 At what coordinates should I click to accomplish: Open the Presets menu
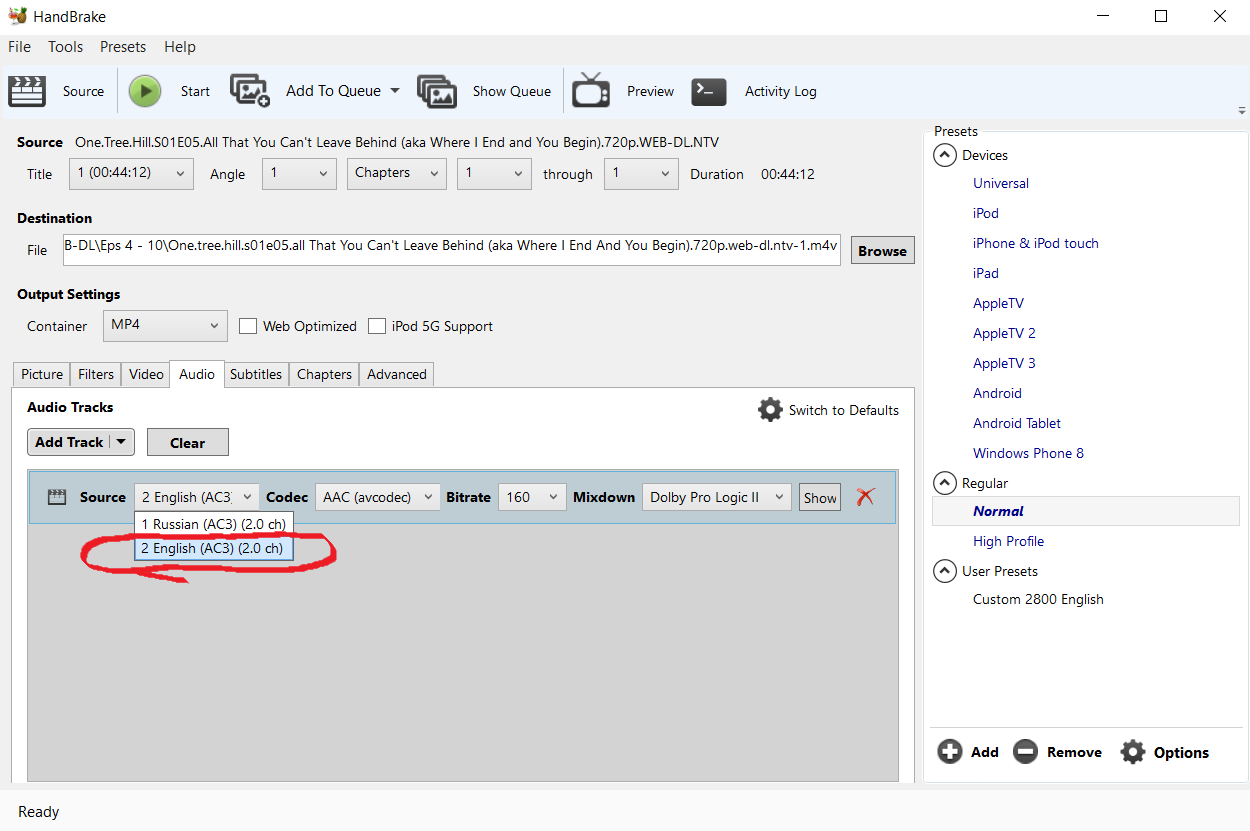click(x=123, y=47)
